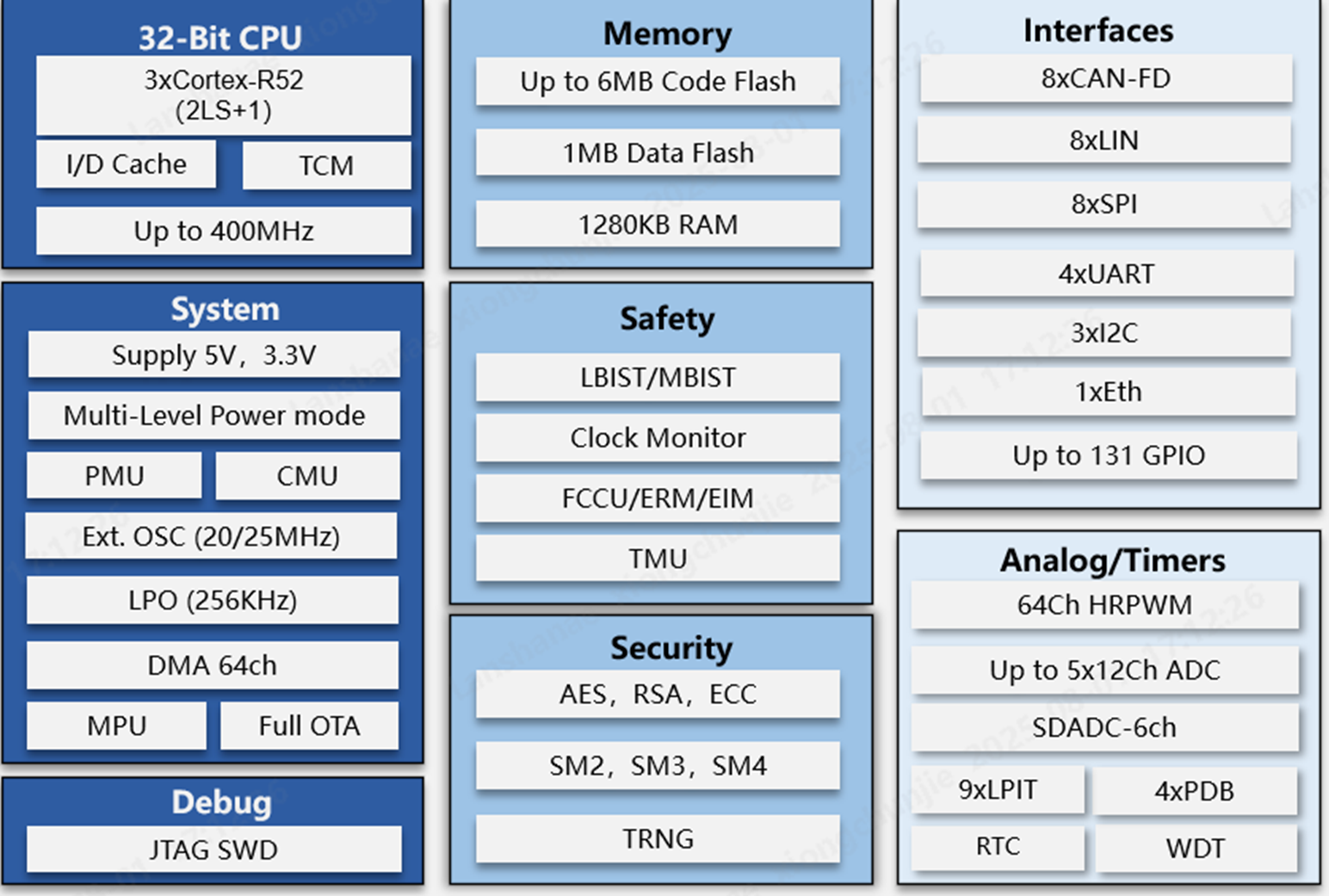Select the Full OTA box
This screenshot has height=896, width=1329.
(309, 726)
